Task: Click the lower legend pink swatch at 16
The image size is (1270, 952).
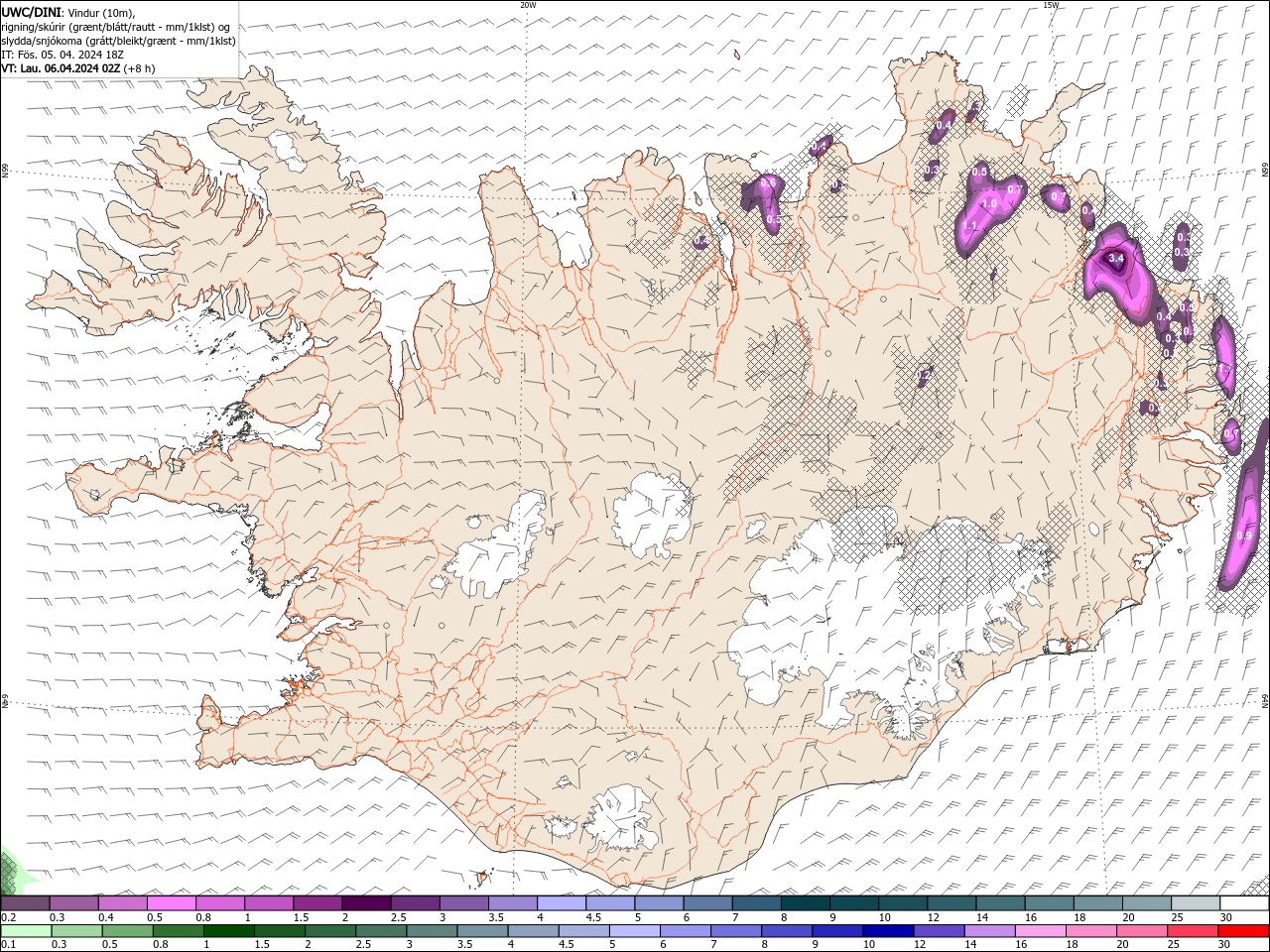Action: [x=1041, y=931]
